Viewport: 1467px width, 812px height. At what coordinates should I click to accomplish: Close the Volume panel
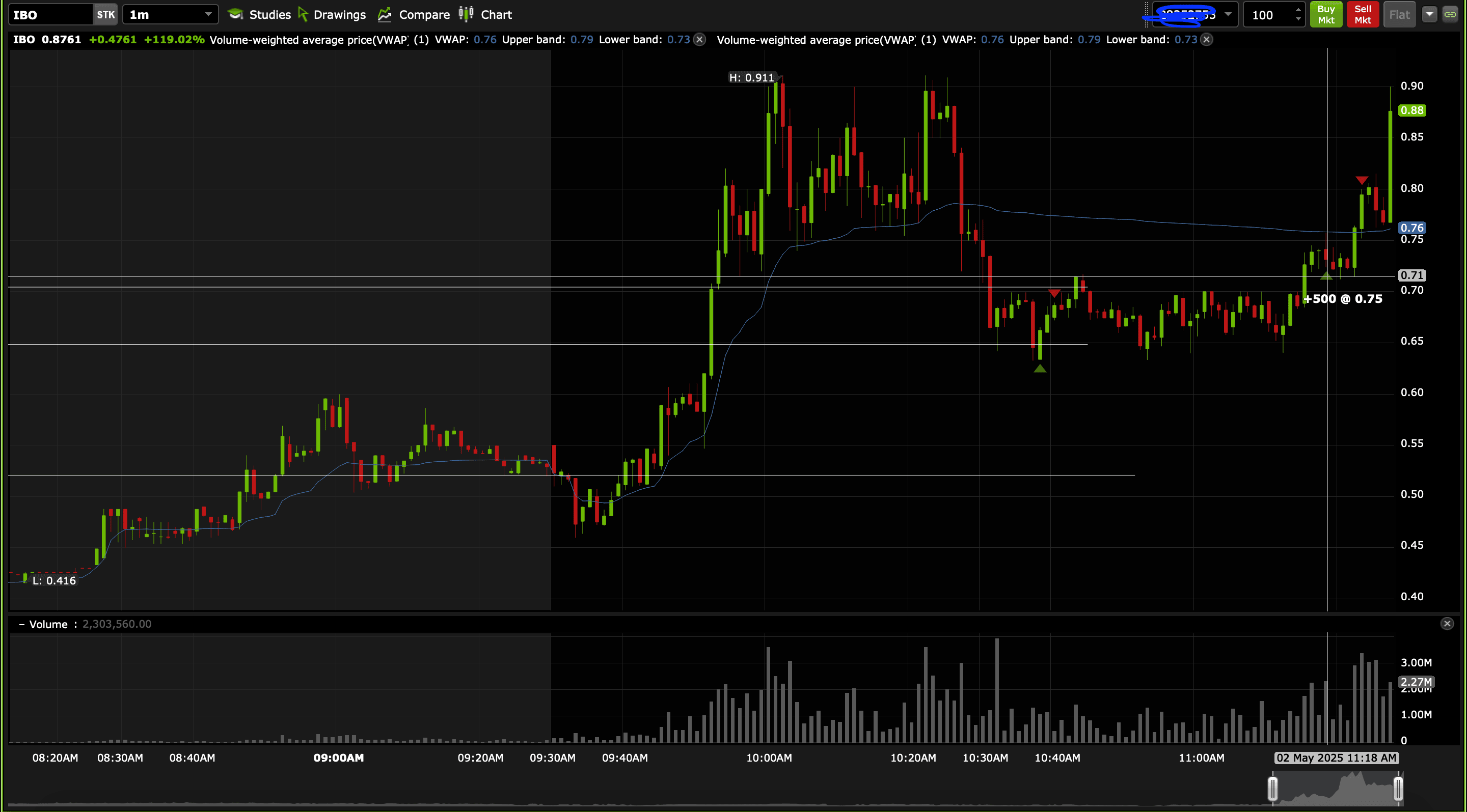tap(1447, 624)
